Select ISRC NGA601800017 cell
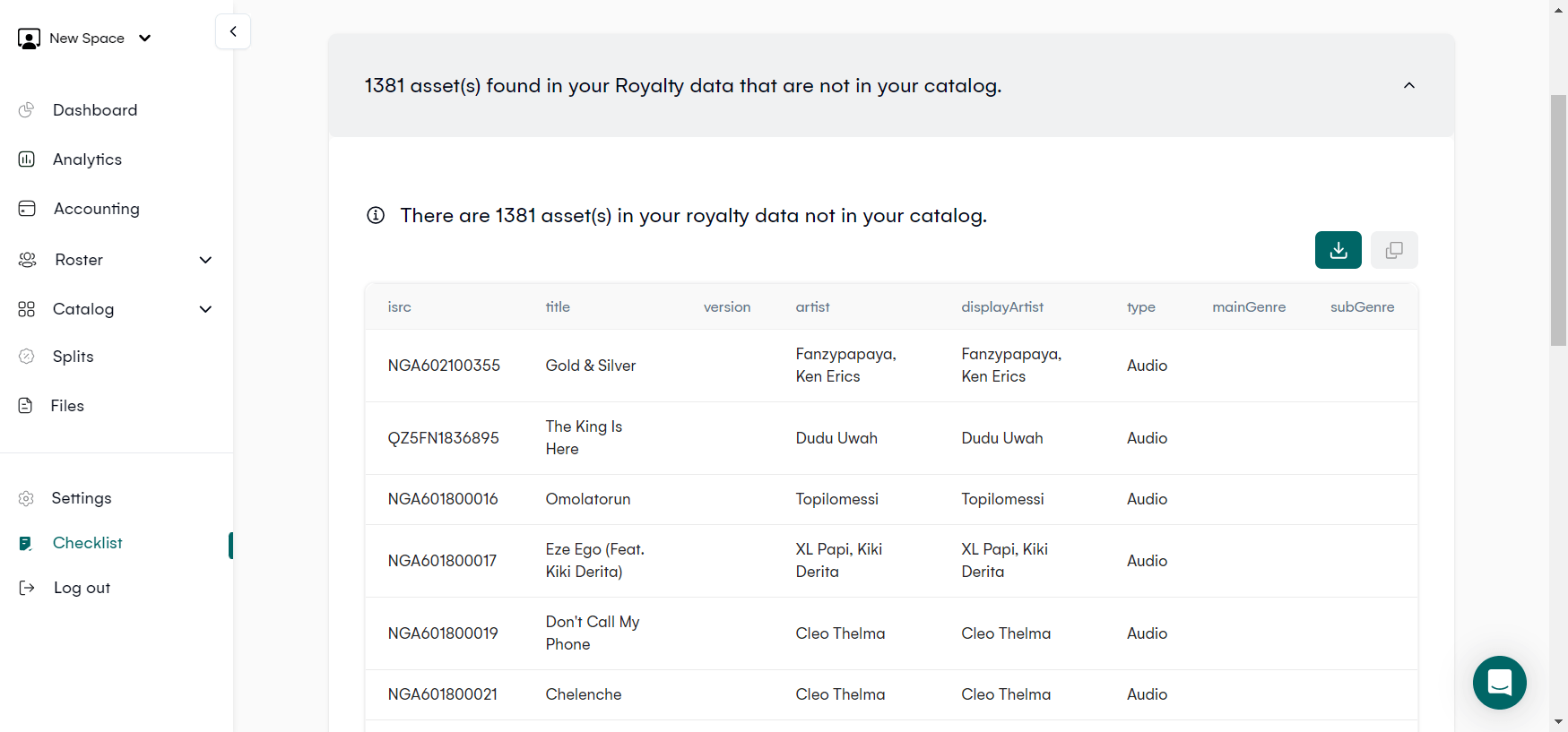Screen dimensions: 1568x732 point(442,561)
